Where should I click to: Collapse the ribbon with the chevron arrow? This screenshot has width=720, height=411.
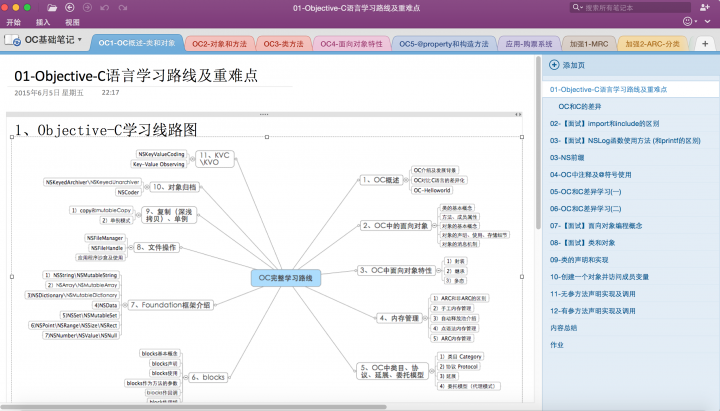709,21
